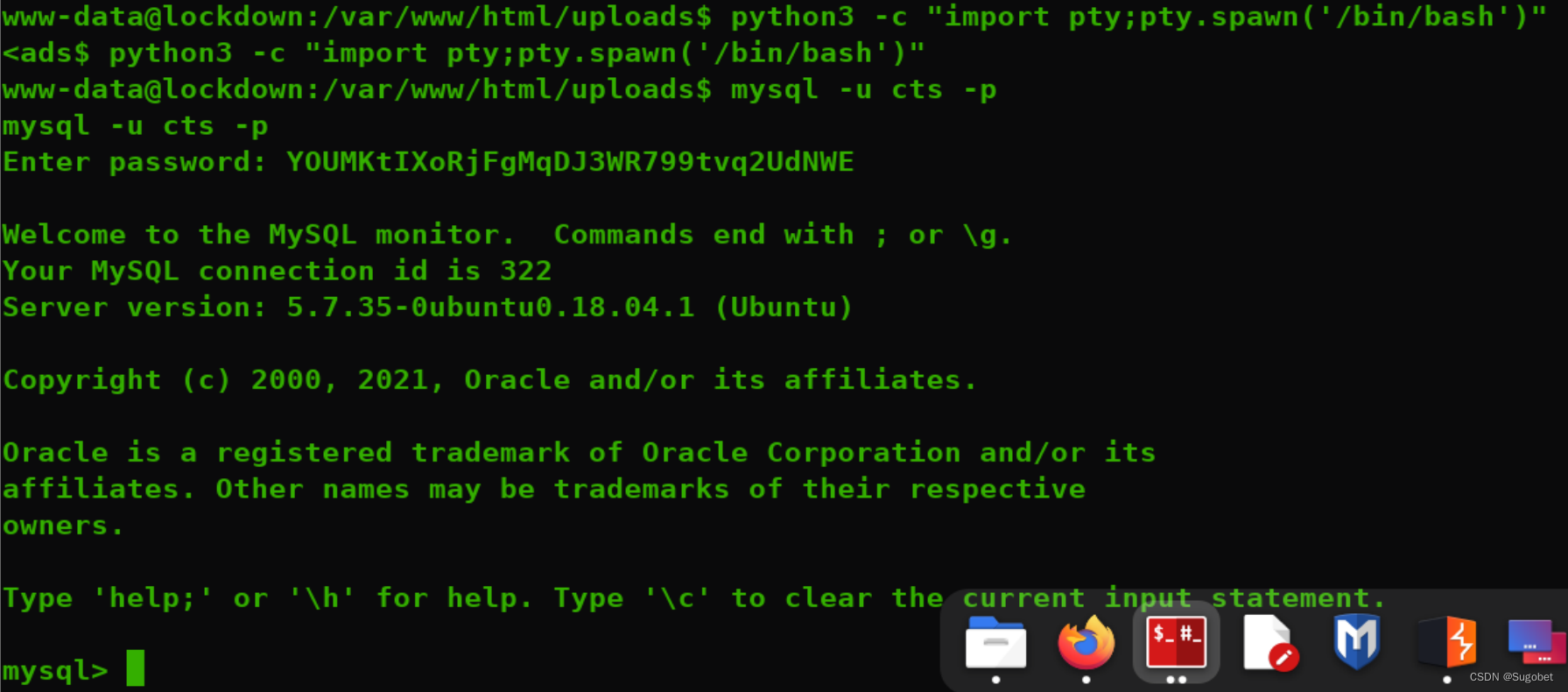
Task: Click the echoed '<ads$ python3' line
Action: 464,53
